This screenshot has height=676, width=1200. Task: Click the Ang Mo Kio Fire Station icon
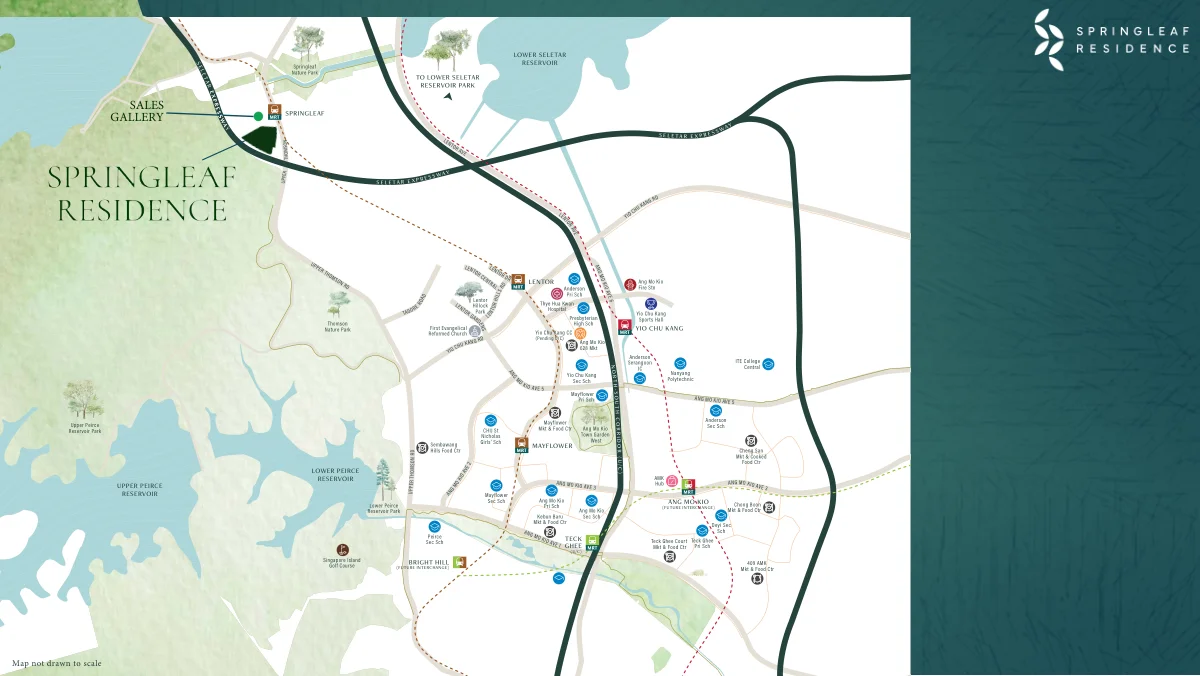pos(630,284)
